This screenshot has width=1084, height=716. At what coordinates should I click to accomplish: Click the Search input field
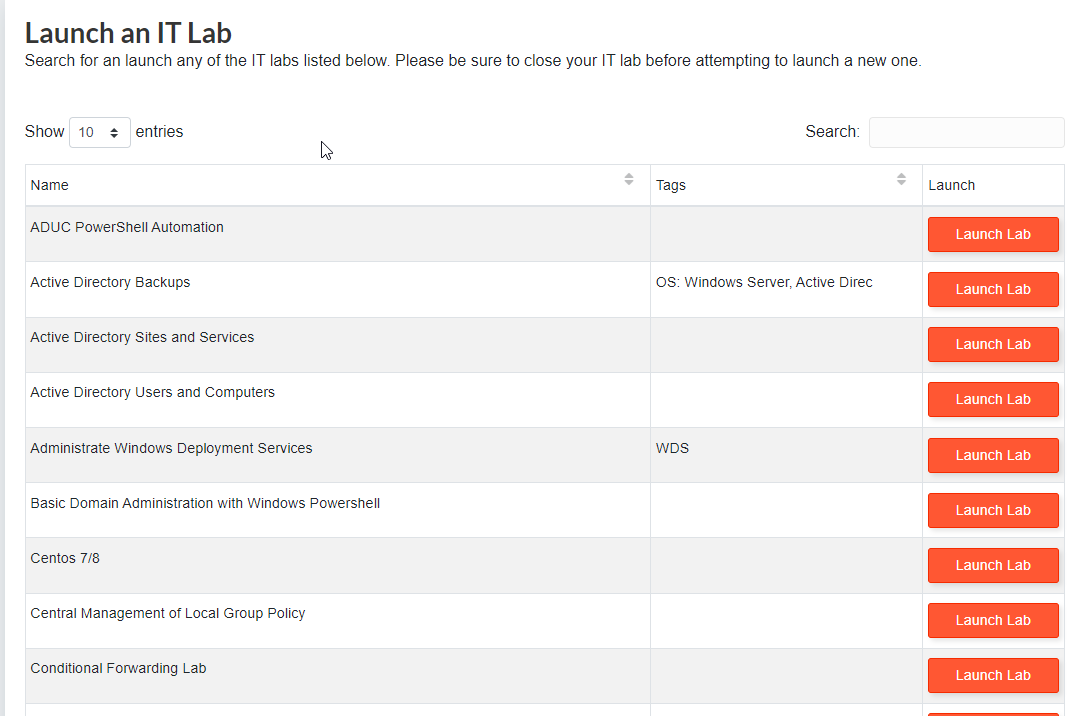point(966,132)
